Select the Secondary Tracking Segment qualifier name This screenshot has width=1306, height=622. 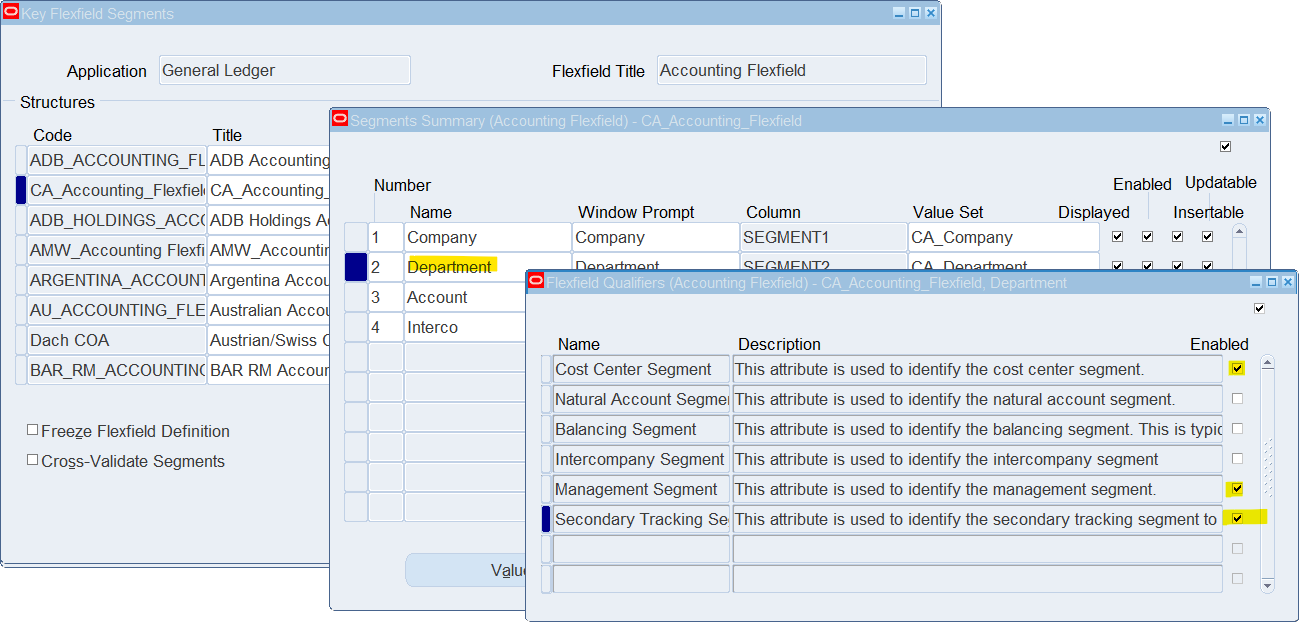point(641,519)
